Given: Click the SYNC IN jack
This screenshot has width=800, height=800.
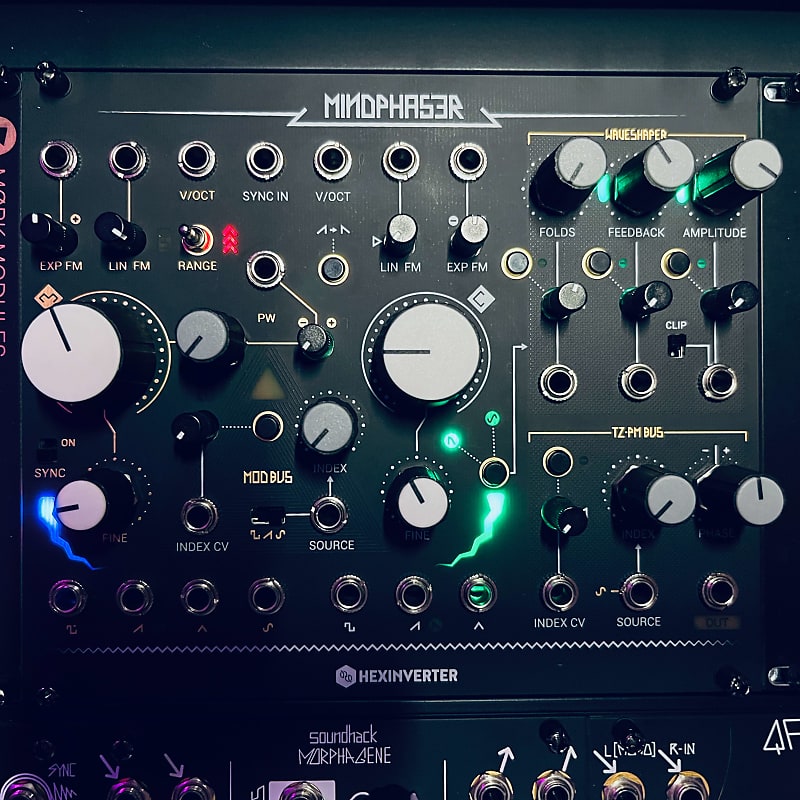Looking at the screenshot, I should tap(268, 158).
